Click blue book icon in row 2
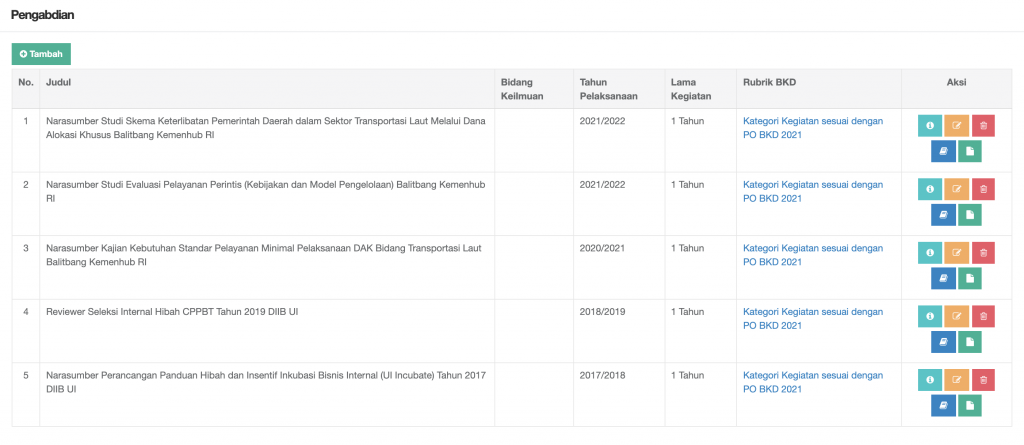 pyautogui.click(x=944, y=214)
